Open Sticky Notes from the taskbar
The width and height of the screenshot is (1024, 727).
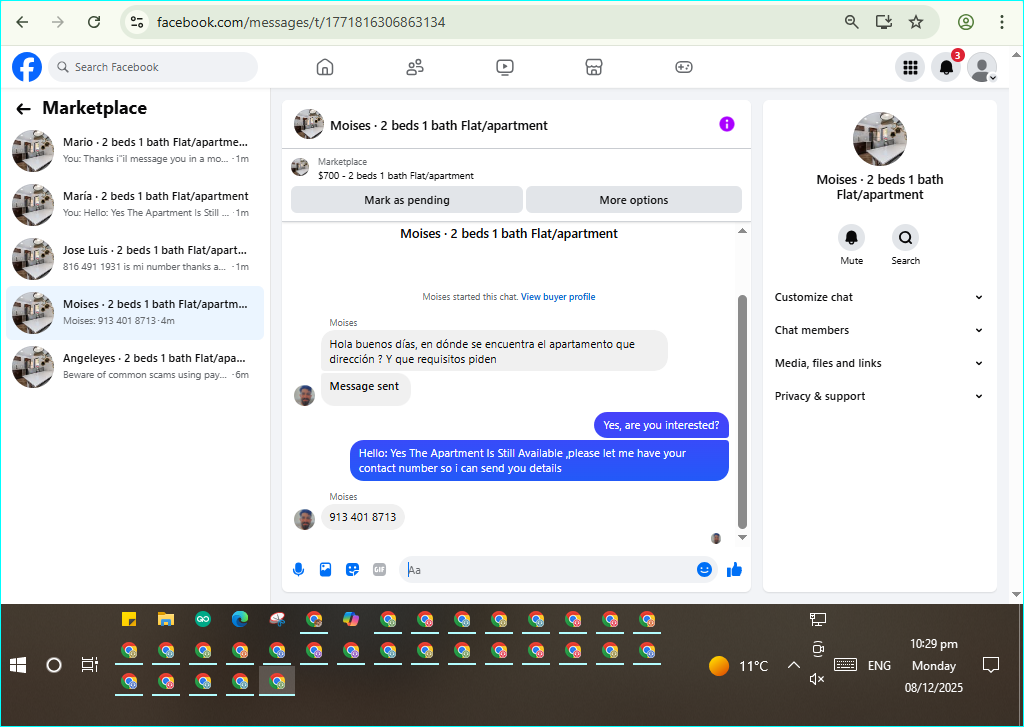point(129,619)
